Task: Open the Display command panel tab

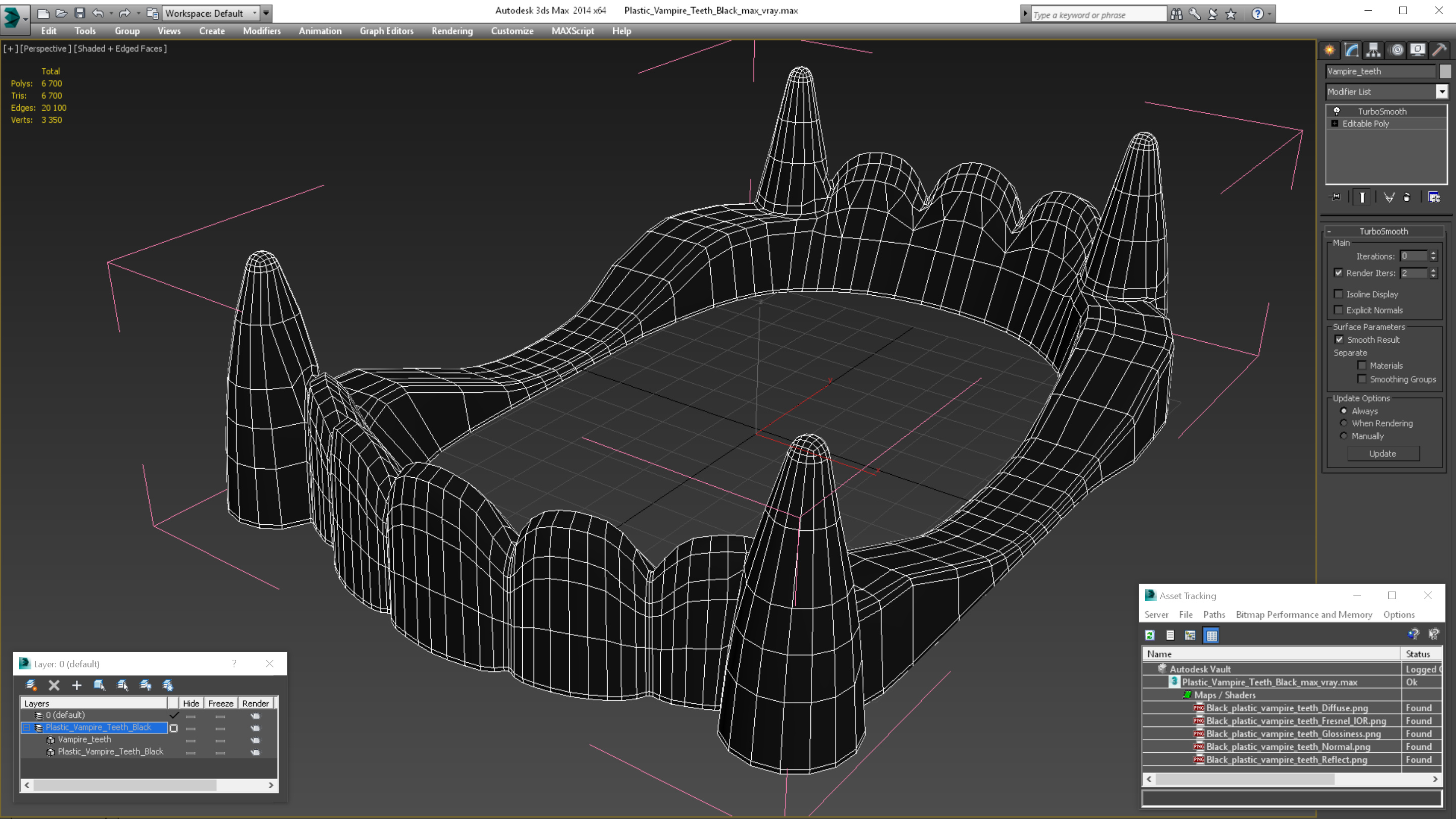Action: [x=1418, y=50]
